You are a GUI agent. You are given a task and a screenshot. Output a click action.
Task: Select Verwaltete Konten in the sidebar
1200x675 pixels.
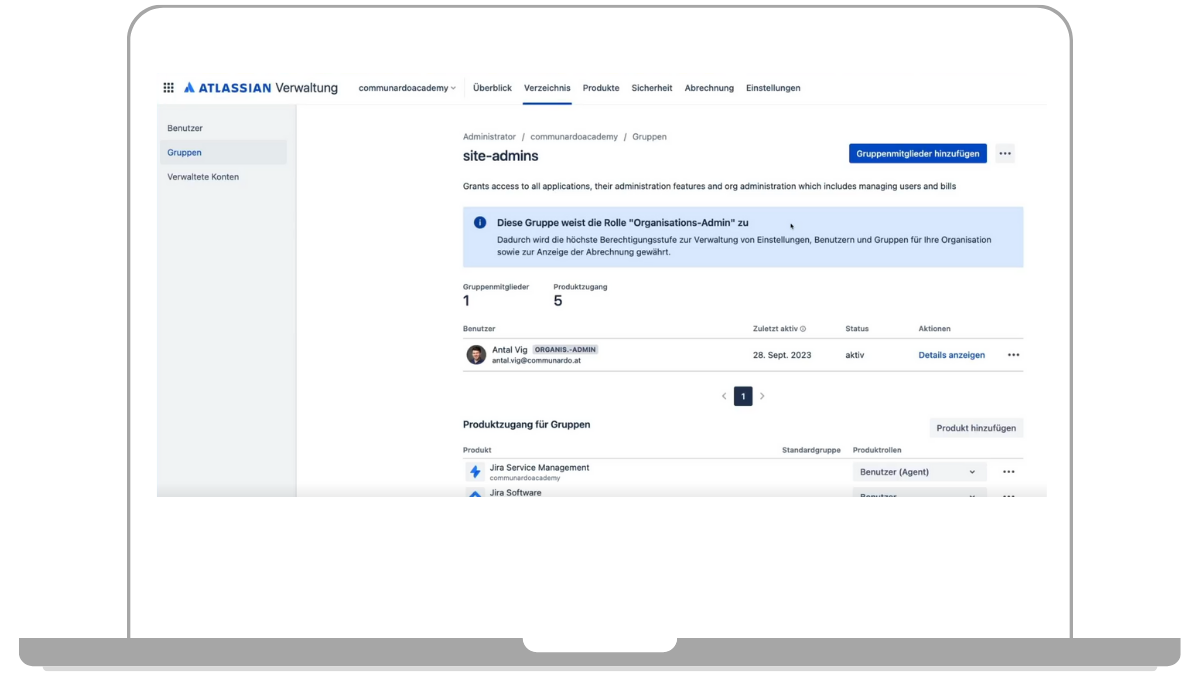[x=203, y=177]
